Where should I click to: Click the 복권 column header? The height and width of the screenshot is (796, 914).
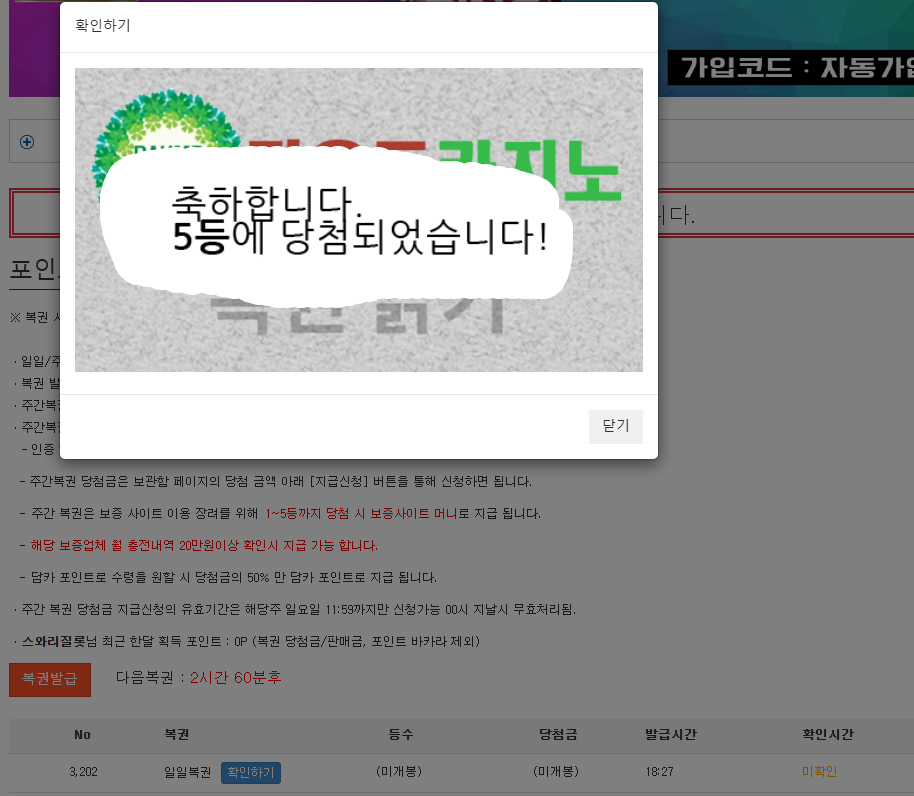pyautogui.click(x=177, y=734)
